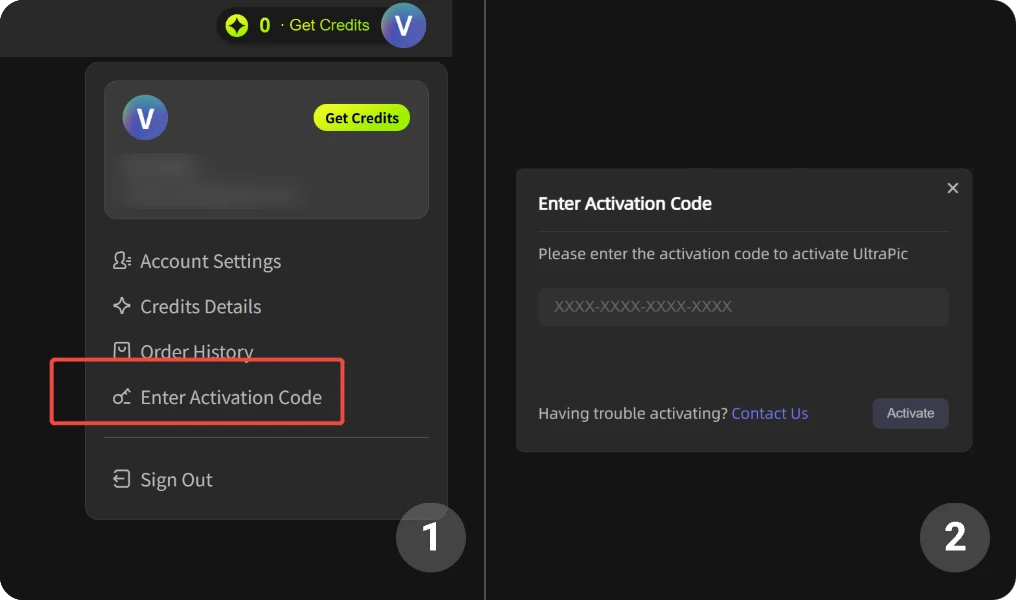Open the profile avatar in the top bar
Screen dimensions: 1016x600
coord(403,26)
